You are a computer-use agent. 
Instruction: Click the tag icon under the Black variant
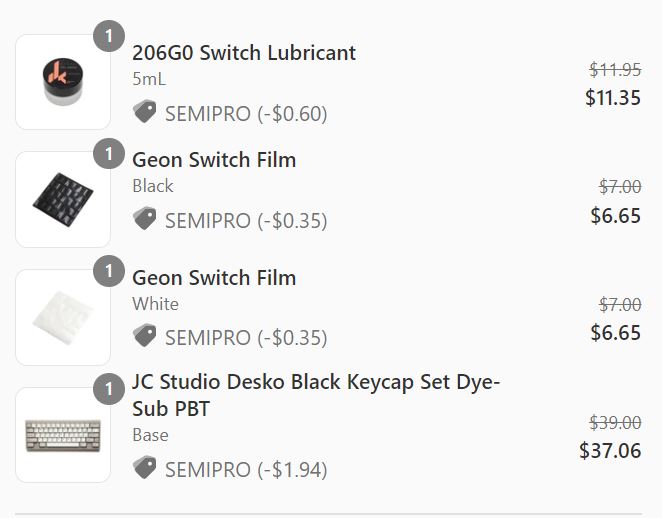[x=145, y=218]
